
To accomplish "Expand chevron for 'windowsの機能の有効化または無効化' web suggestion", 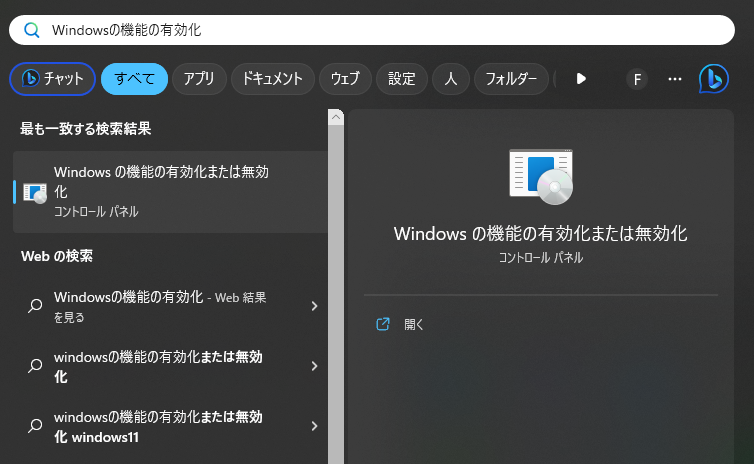I will coord(314,366).
